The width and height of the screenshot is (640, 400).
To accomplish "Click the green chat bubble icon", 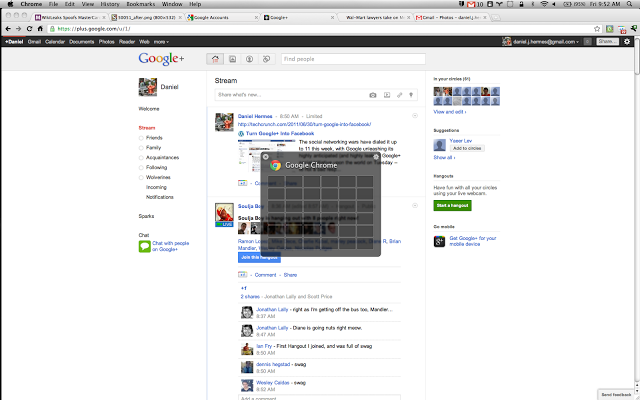I will click(144, 247).
